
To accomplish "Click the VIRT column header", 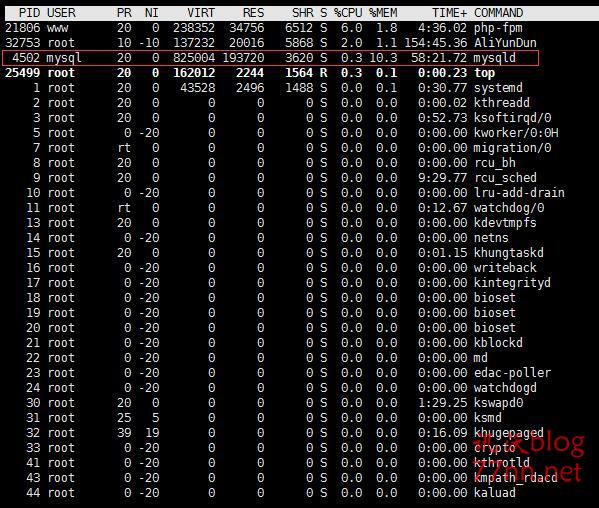I will [x=201, y=13].
